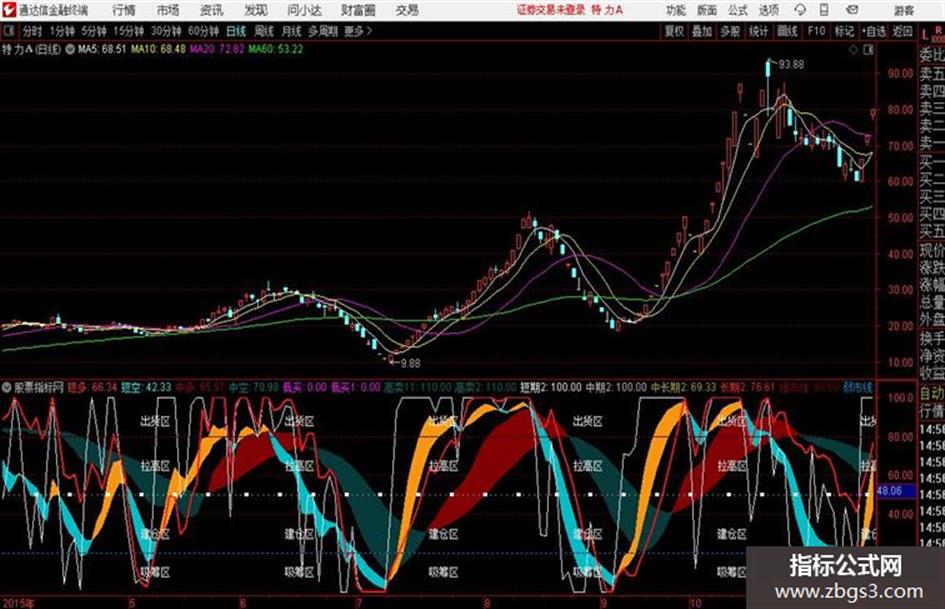Click the MA20: 72.82 value
The height and width of the screenshot is (609, 945).
click(x=217, y=49)
